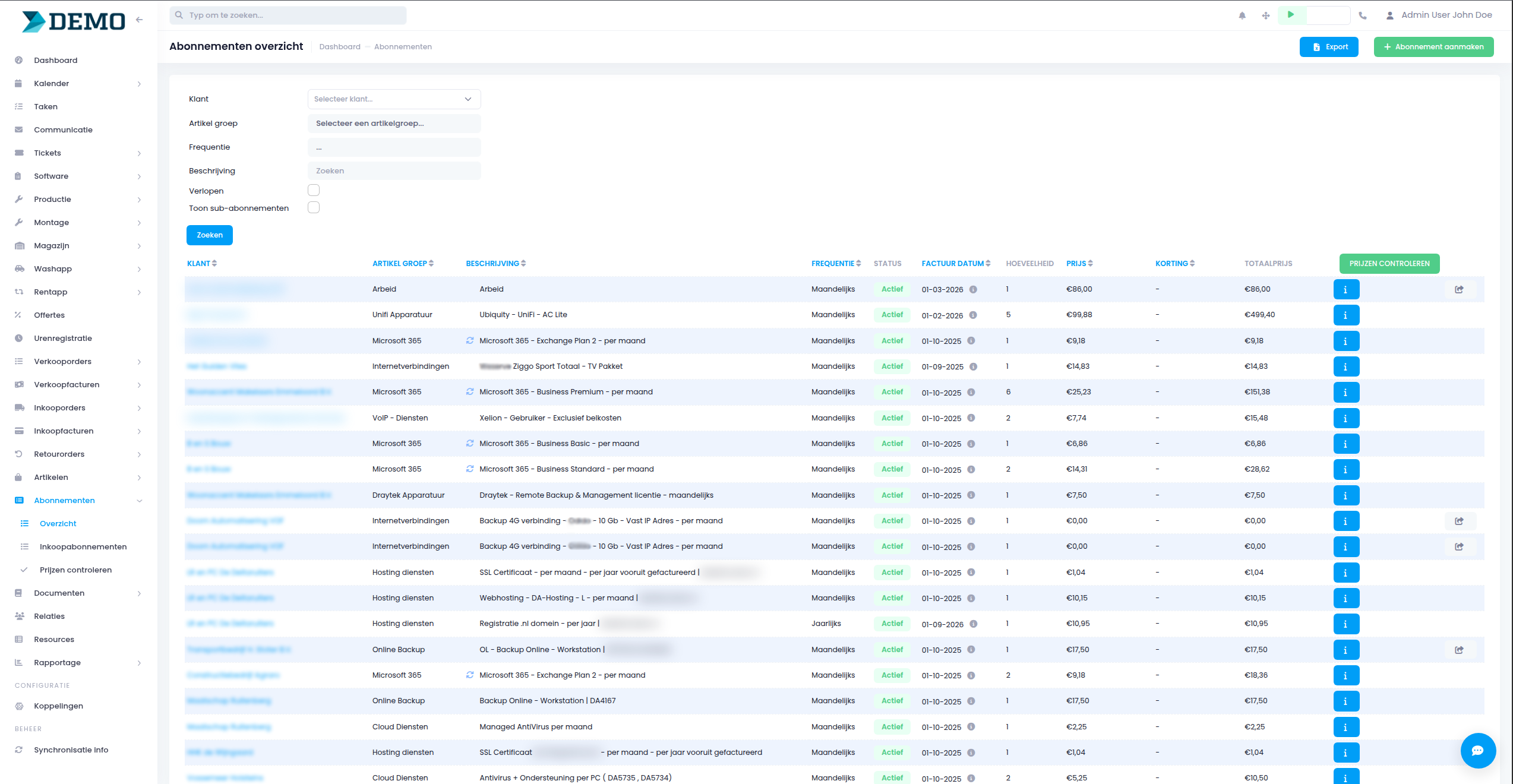The height and width of the screenshot is (784, 1513).
Task: Click the fullscreen move icon in header
Action: click(1266, 15)
